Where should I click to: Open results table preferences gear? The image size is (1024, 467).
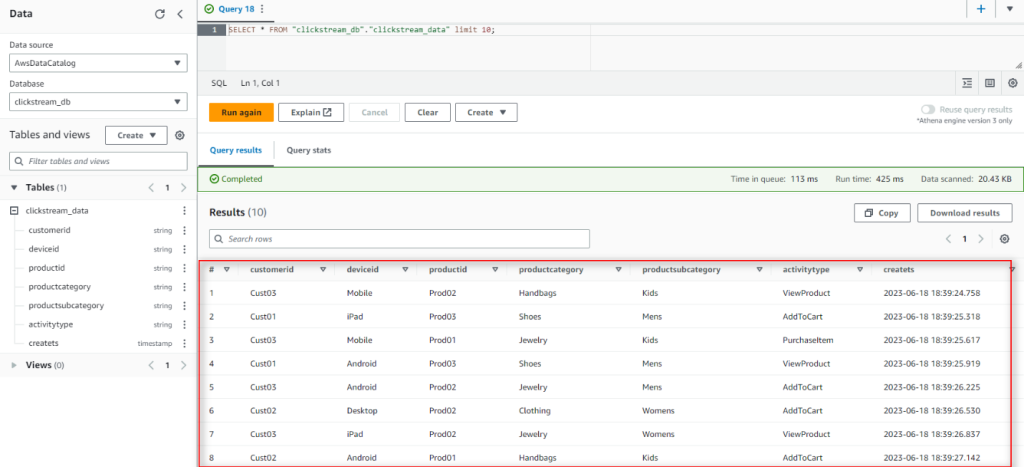point(1004,239)
